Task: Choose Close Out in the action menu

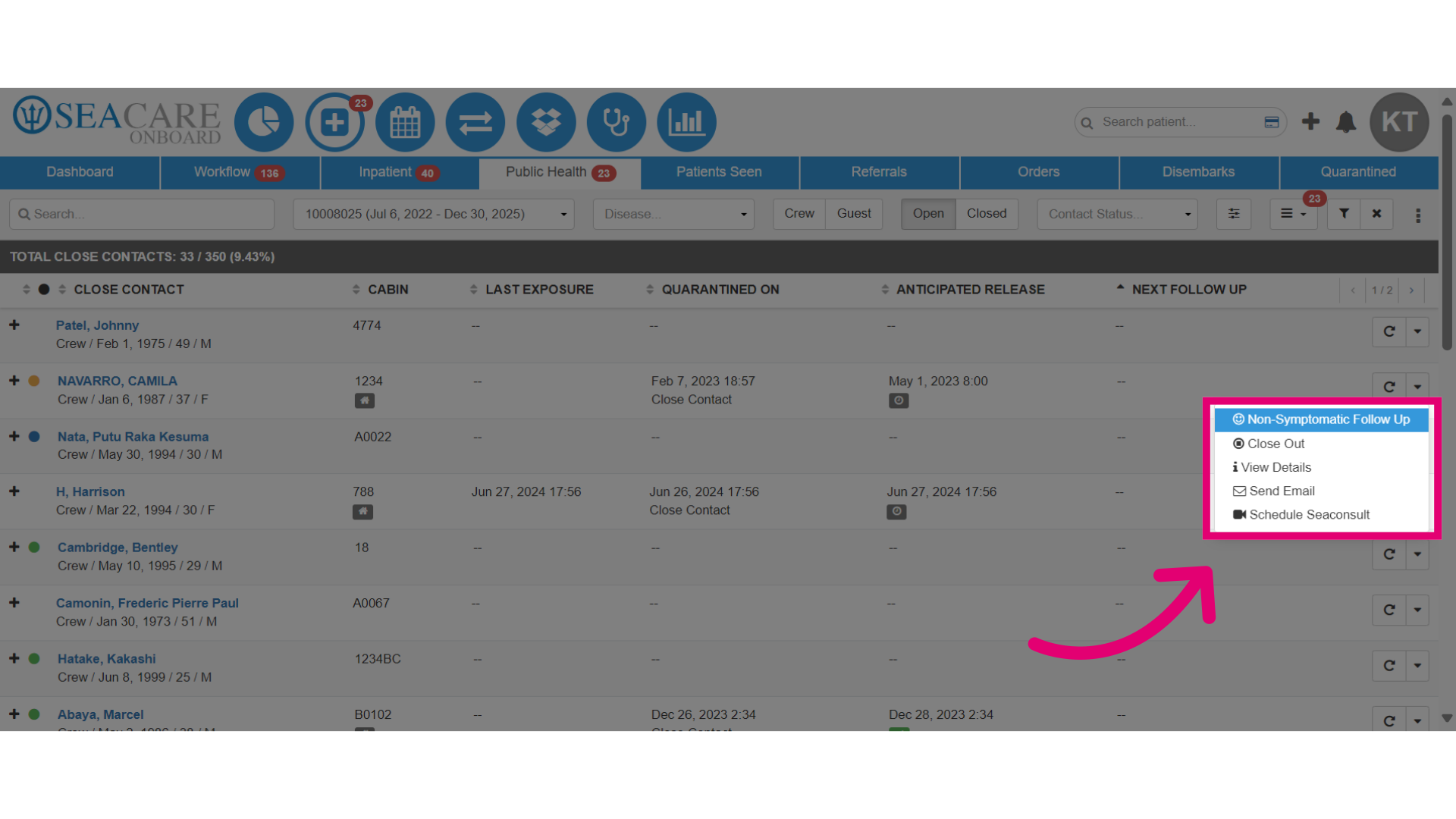Action: [x=1321, y=444]
